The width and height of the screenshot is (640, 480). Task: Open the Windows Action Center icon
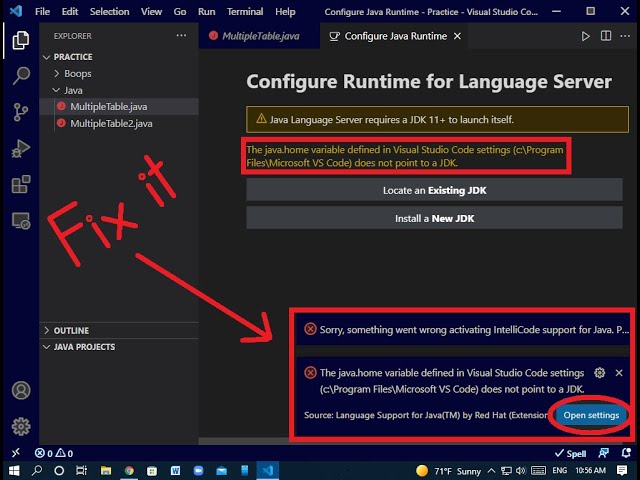pos(622,471)
